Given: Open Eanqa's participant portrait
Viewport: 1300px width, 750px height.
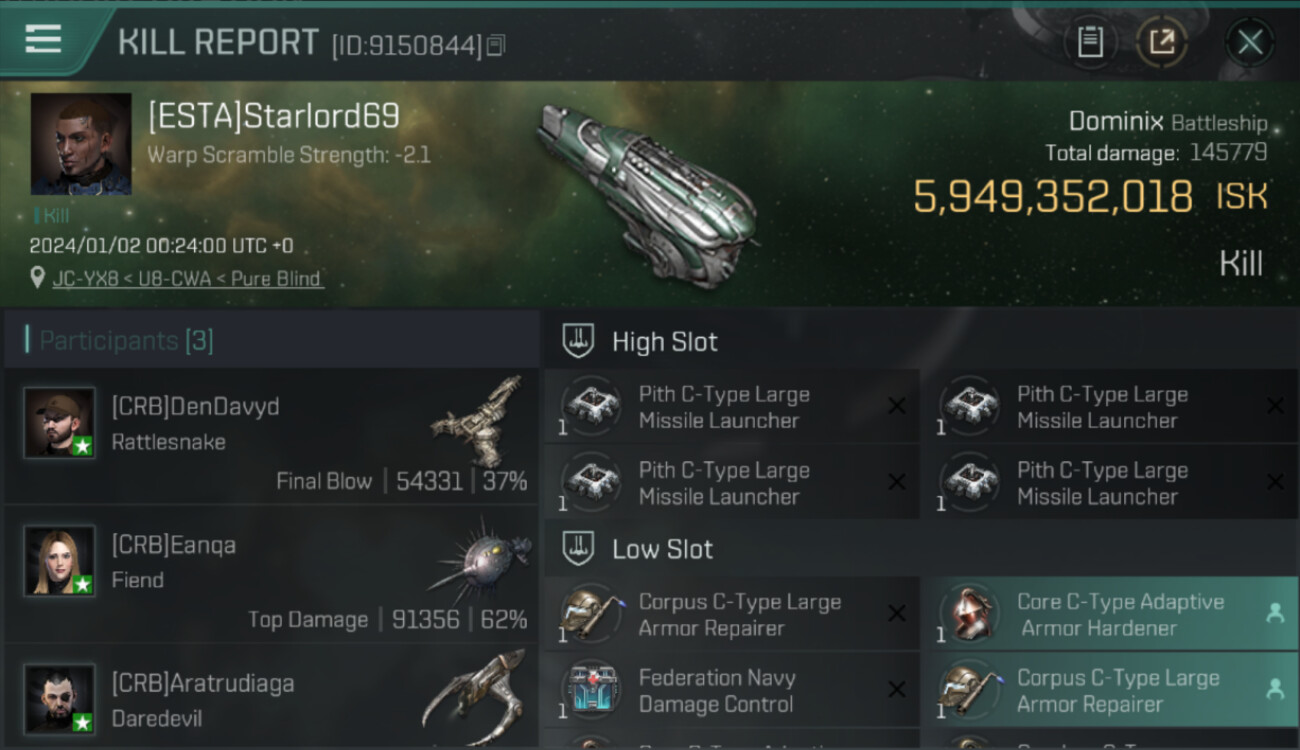Looking at the screenshot, I should (x=60, y=561).
